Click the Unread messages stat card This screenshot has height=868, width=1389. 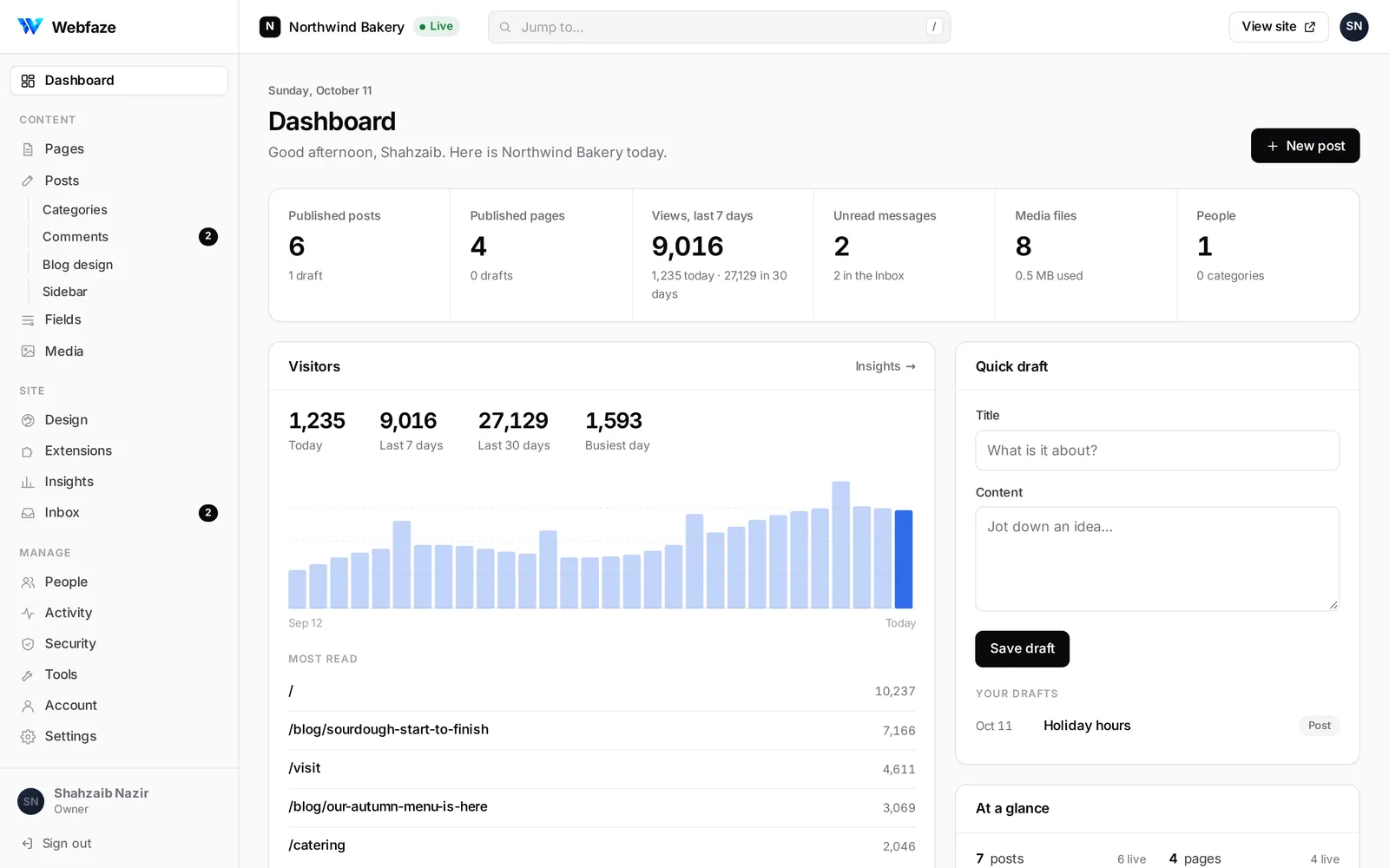click(904, 255)
